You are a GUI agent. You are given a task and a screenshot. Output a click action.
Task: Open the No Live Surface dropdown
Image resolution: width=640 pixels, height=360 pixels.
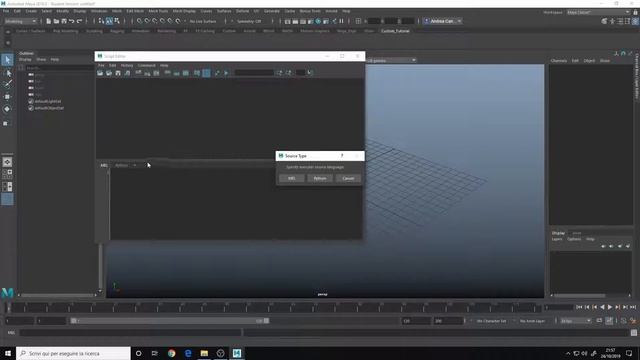pos(203,21)
